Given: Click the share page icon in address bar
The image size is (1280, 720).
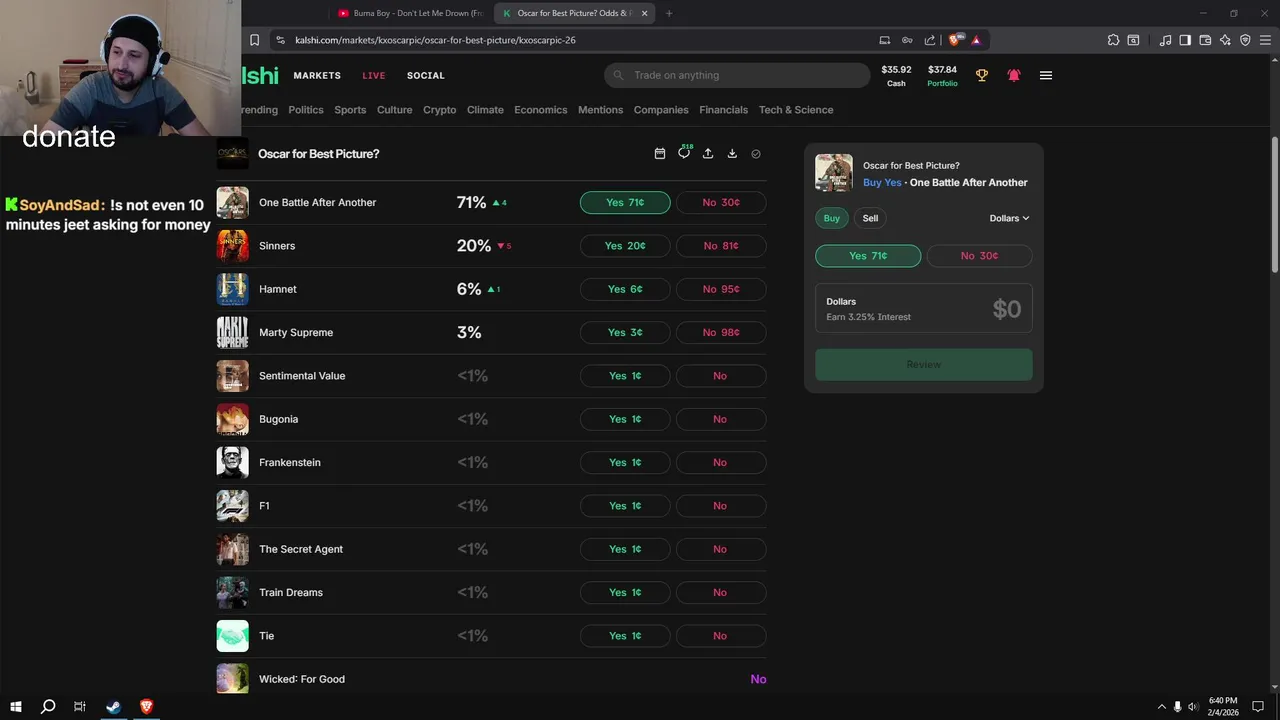Looking at the screenshot, I should click(x=930, y=40).
